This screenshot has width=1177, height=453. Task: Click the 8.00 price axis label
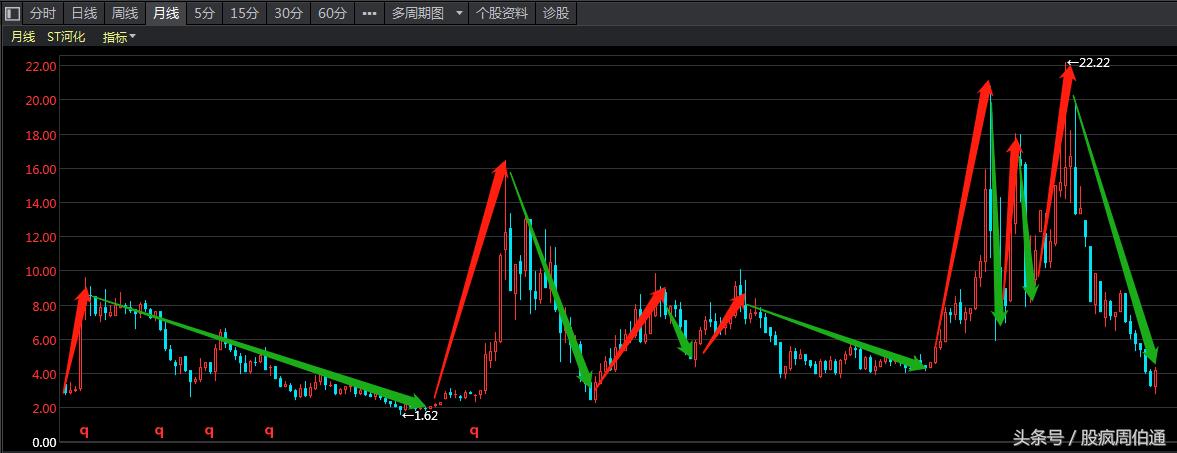(44, 306)
